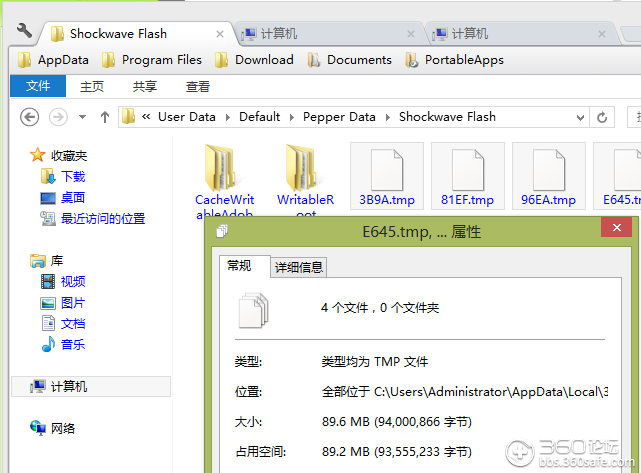641x473 pixels.
Task: Open the 文件 ribbon menu
Action: [38, 86]
